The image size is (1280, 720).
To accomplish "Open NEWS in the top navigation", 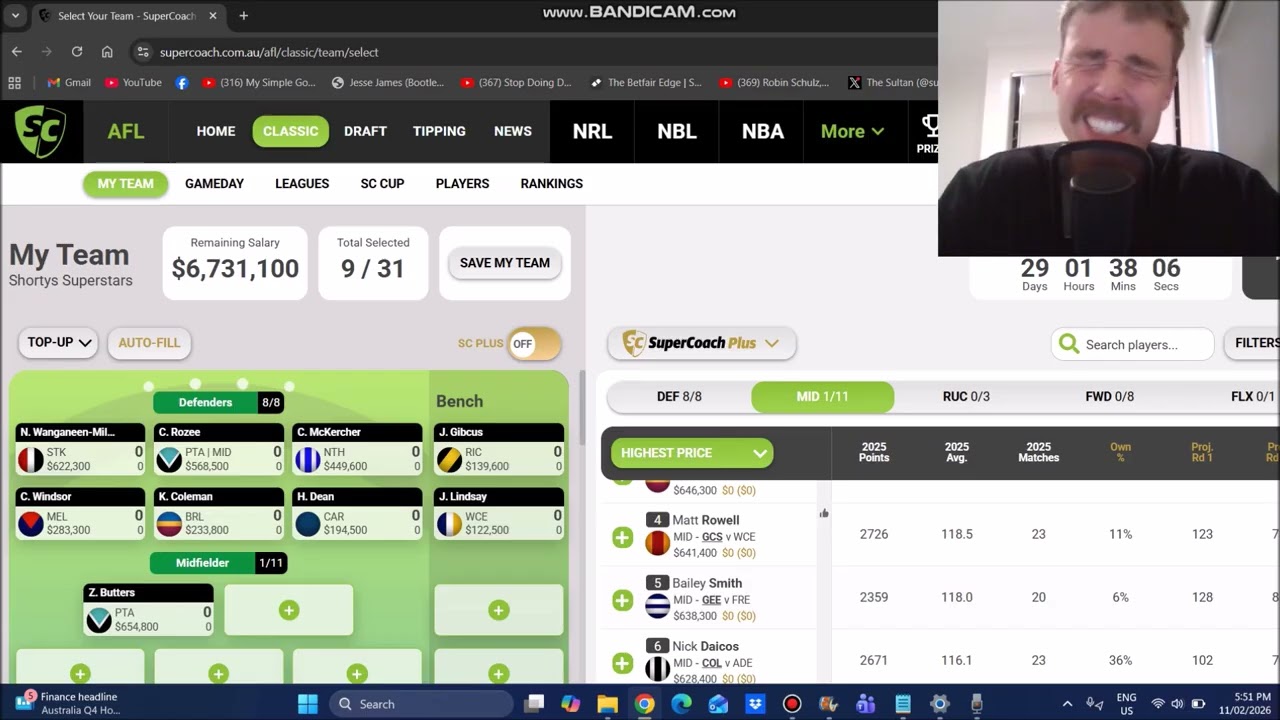I will (x=513, y=131).
